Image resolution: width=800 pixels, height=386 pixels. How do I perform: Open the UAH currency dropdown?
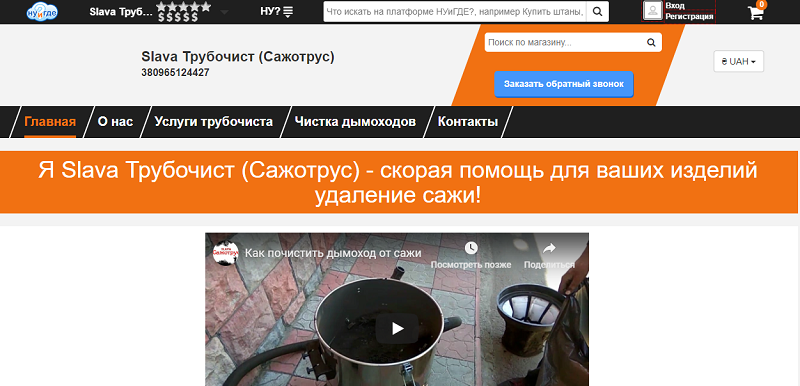(x=738, y=61)
